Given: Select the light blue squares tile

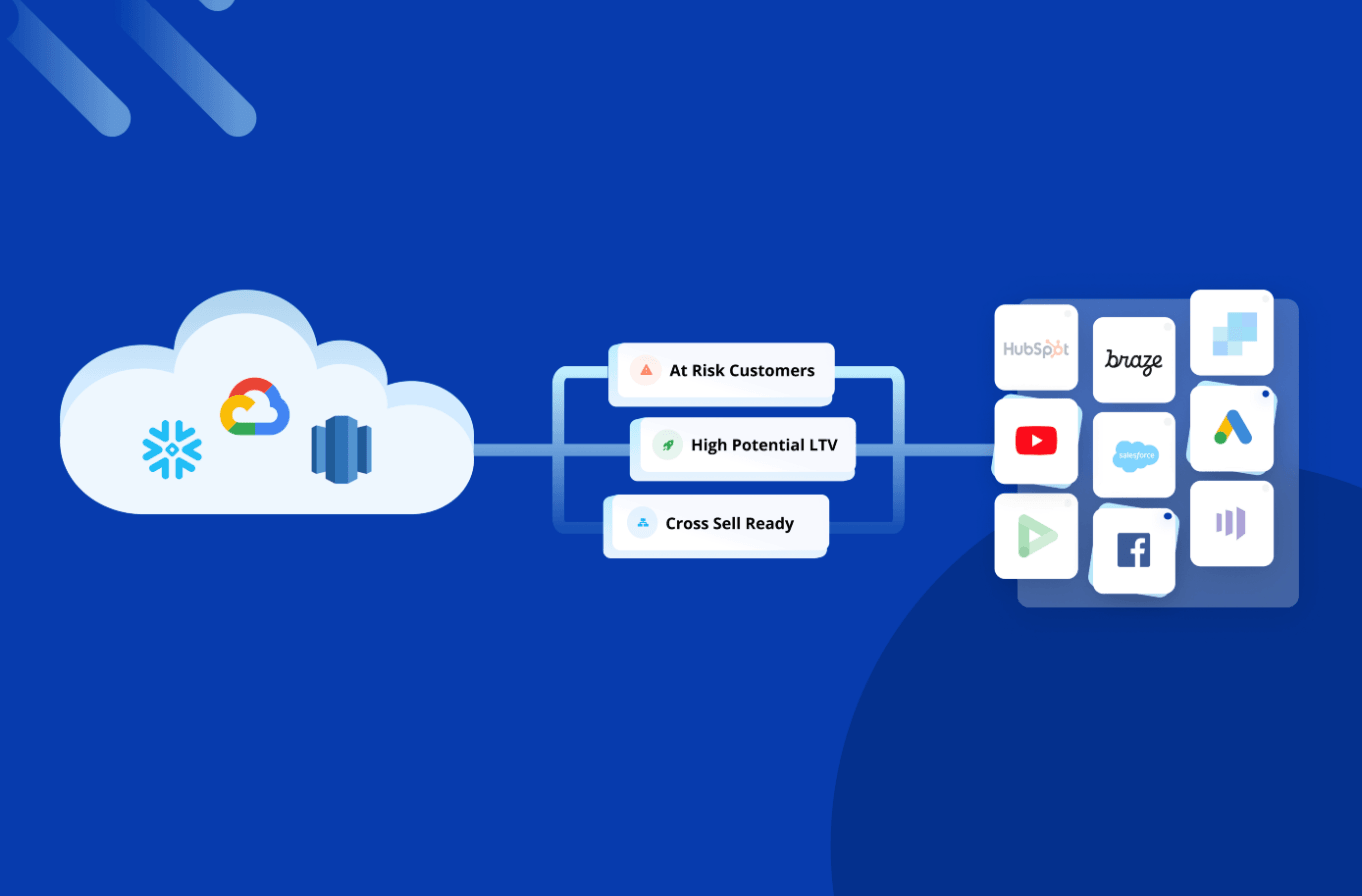Looking at the screenshot, I should [1232, 333].
